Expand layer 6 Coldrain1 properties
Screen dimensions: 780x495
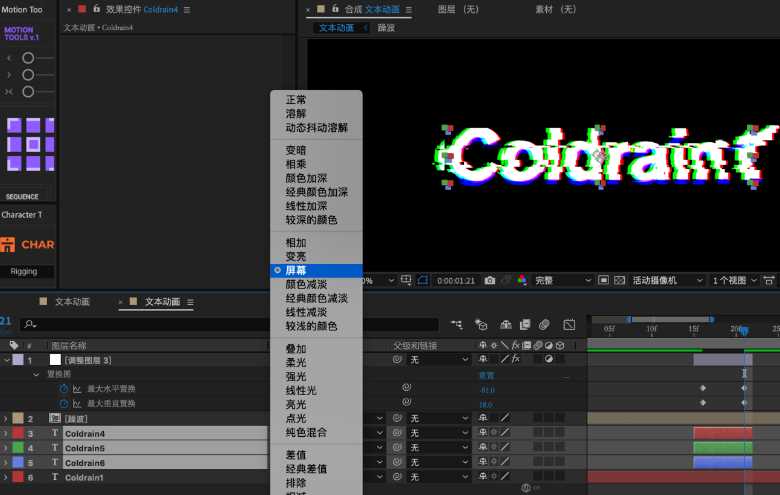point(5,477)
